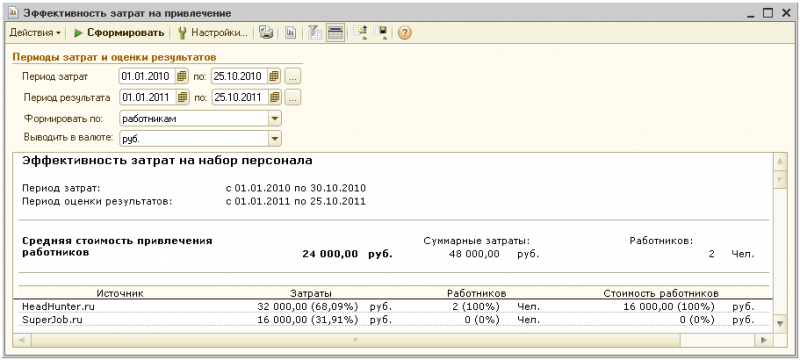Click the Затраты column header

(x=311, y=293)
